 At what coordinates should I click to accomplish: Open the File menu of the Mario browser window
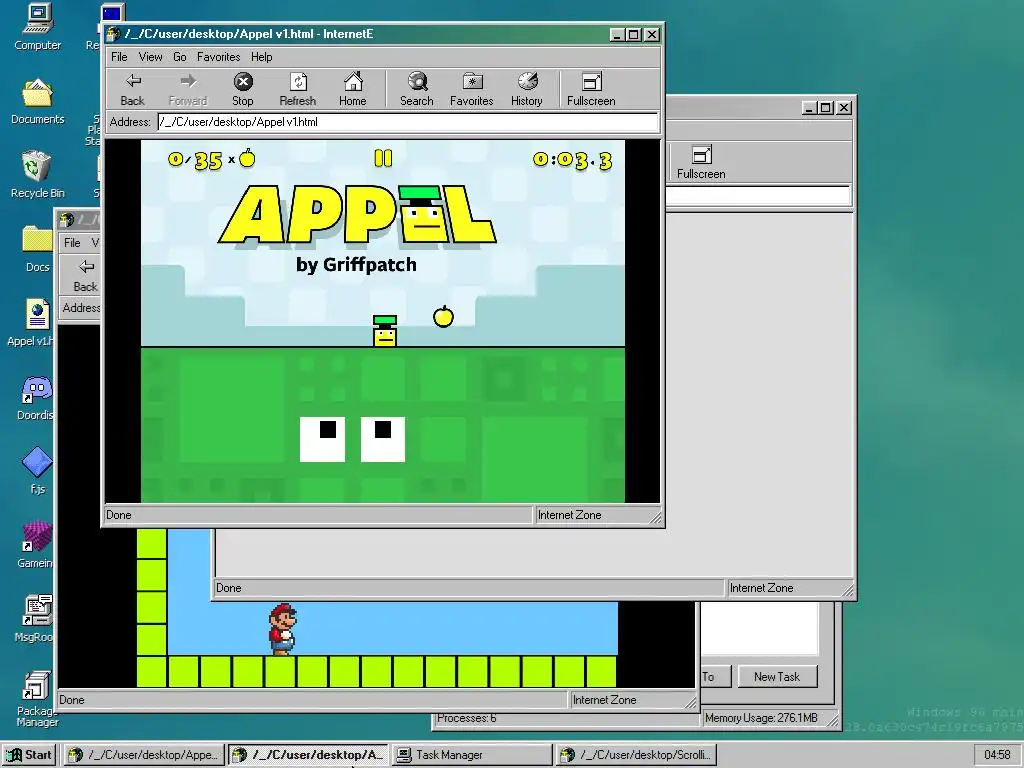click(x=72, y=243)
